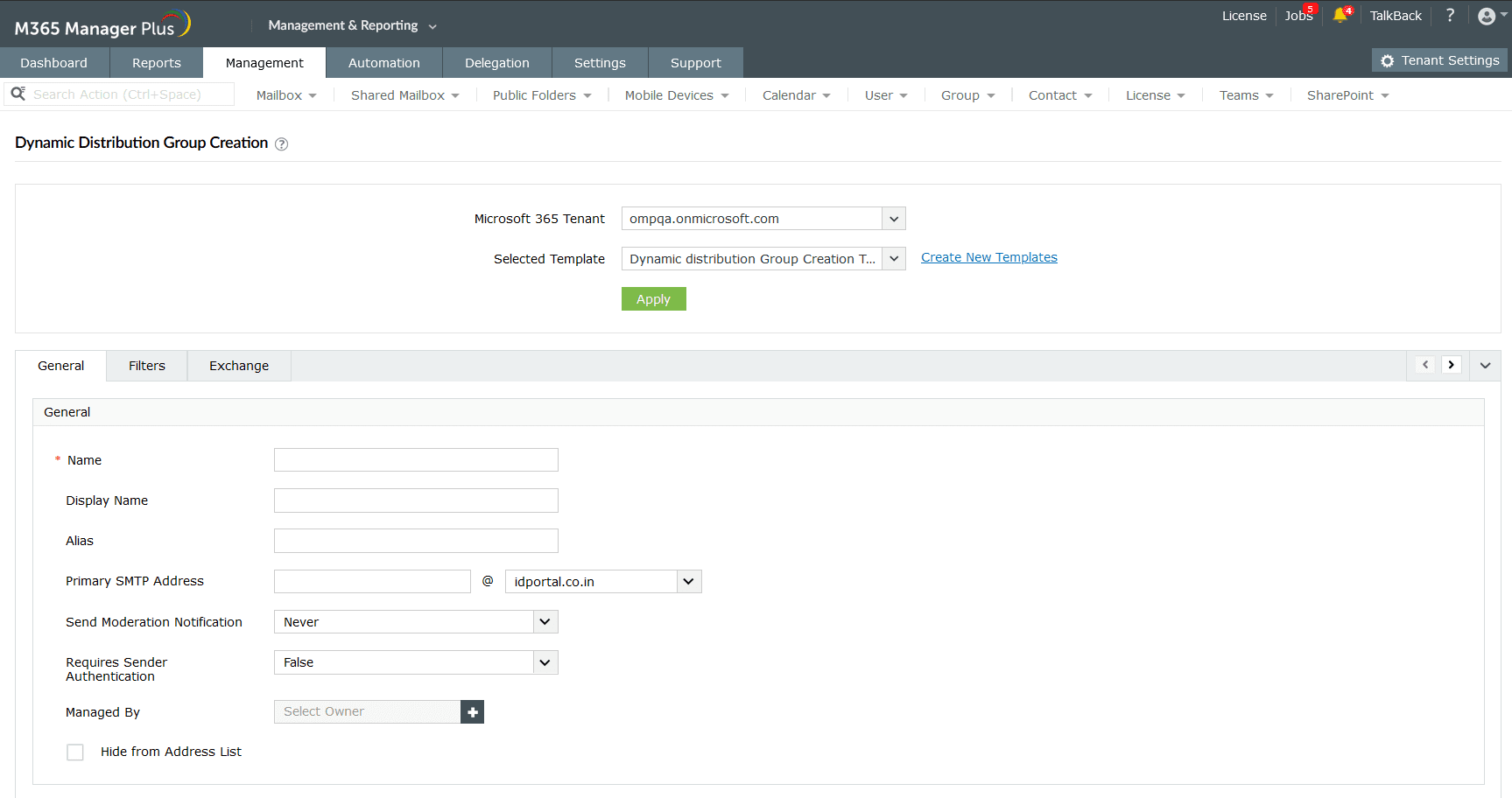The width and height of the screenshot is (1512, 798).
Task: Open the Jobs link in header
Action: pos(1299,16)
